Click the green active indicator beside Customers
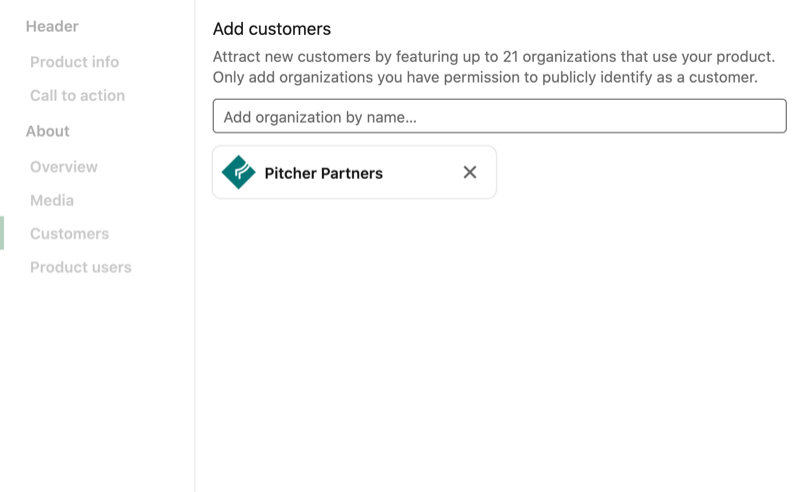800x492 pixels. (2, 233)
